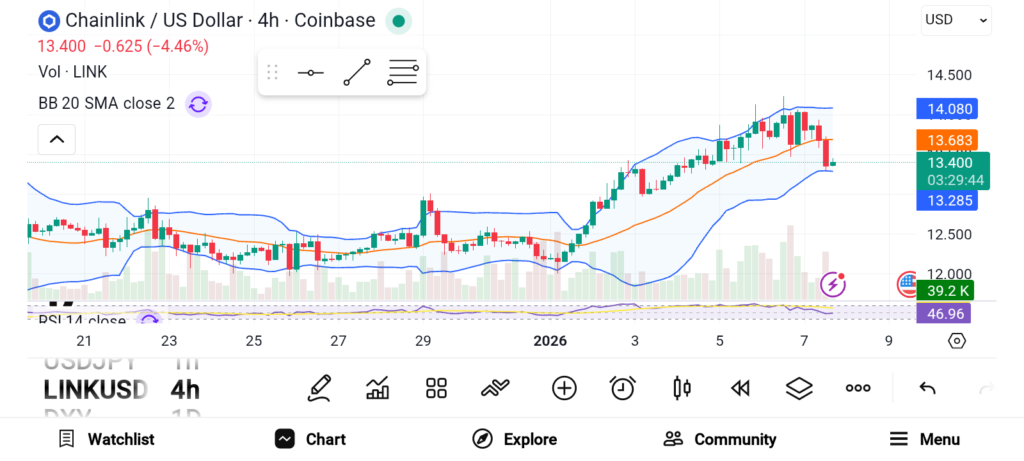Open the chart settings hexagon icon
Screen dimensions: 1024x461
(x=957, y=341)
